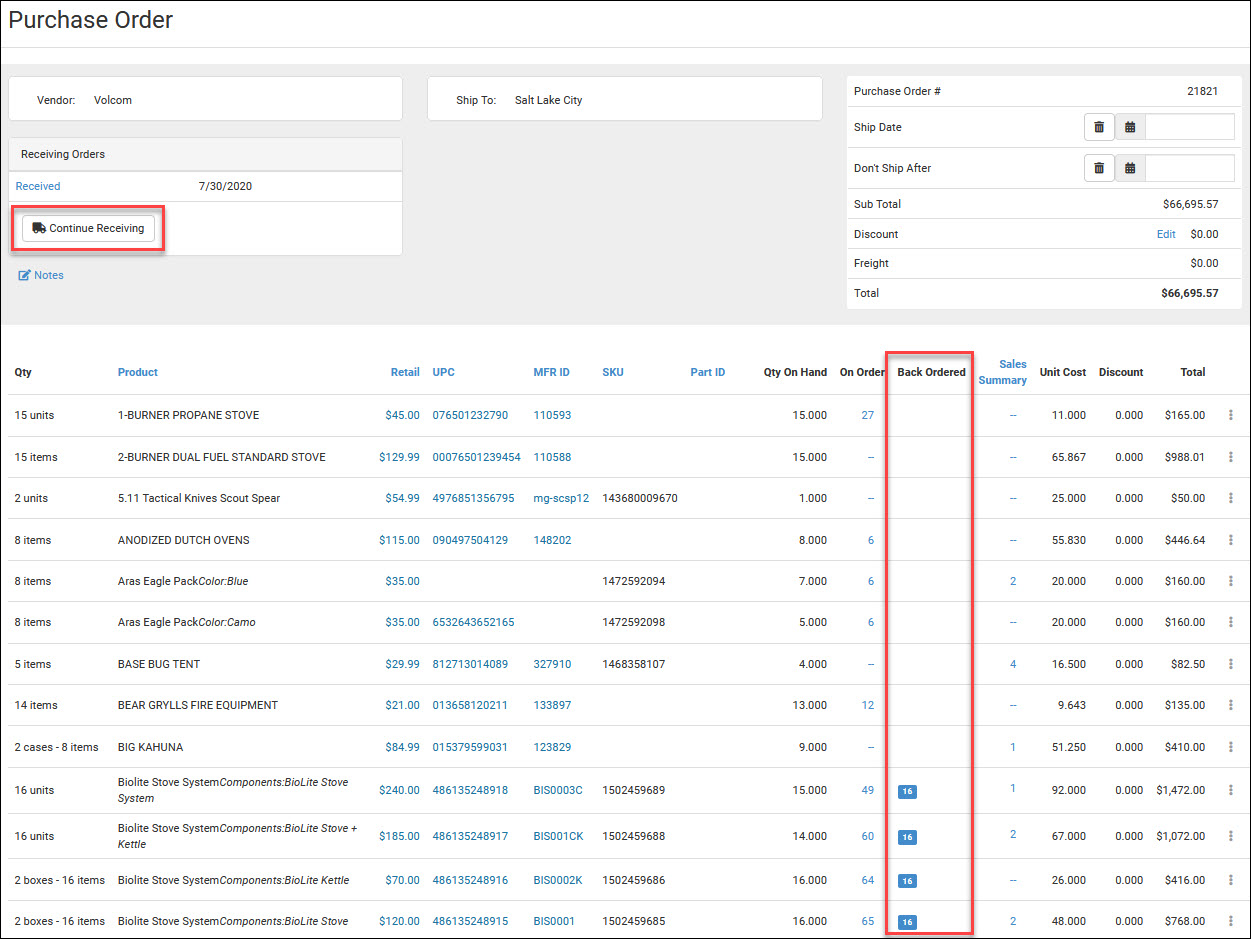This screenshot has width=1251, height=939.
Task: Open row menu for BEAR GRYLLS FIRE EQUIPMENT
Action: 1231,705
